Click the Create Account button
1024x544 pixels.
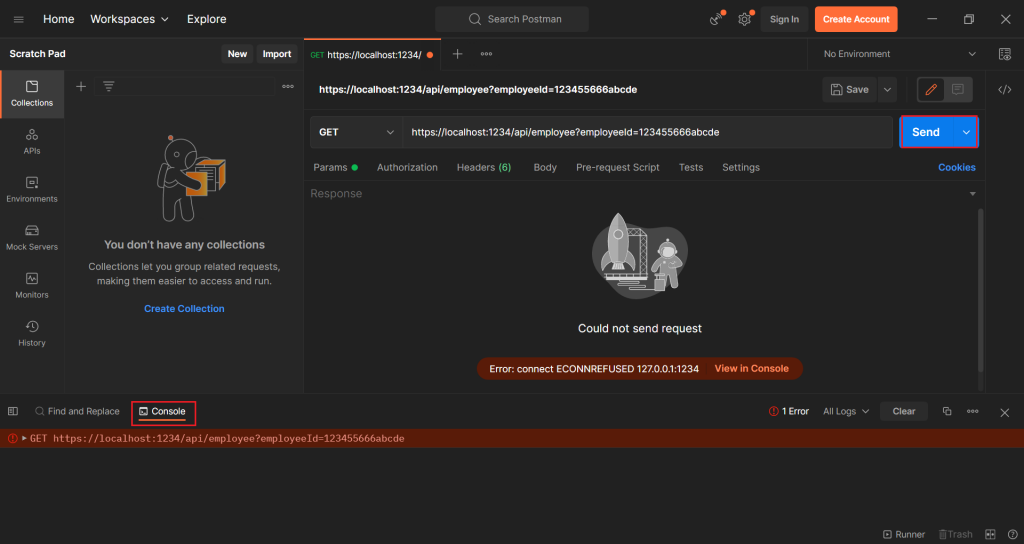(x=856, y=20)
